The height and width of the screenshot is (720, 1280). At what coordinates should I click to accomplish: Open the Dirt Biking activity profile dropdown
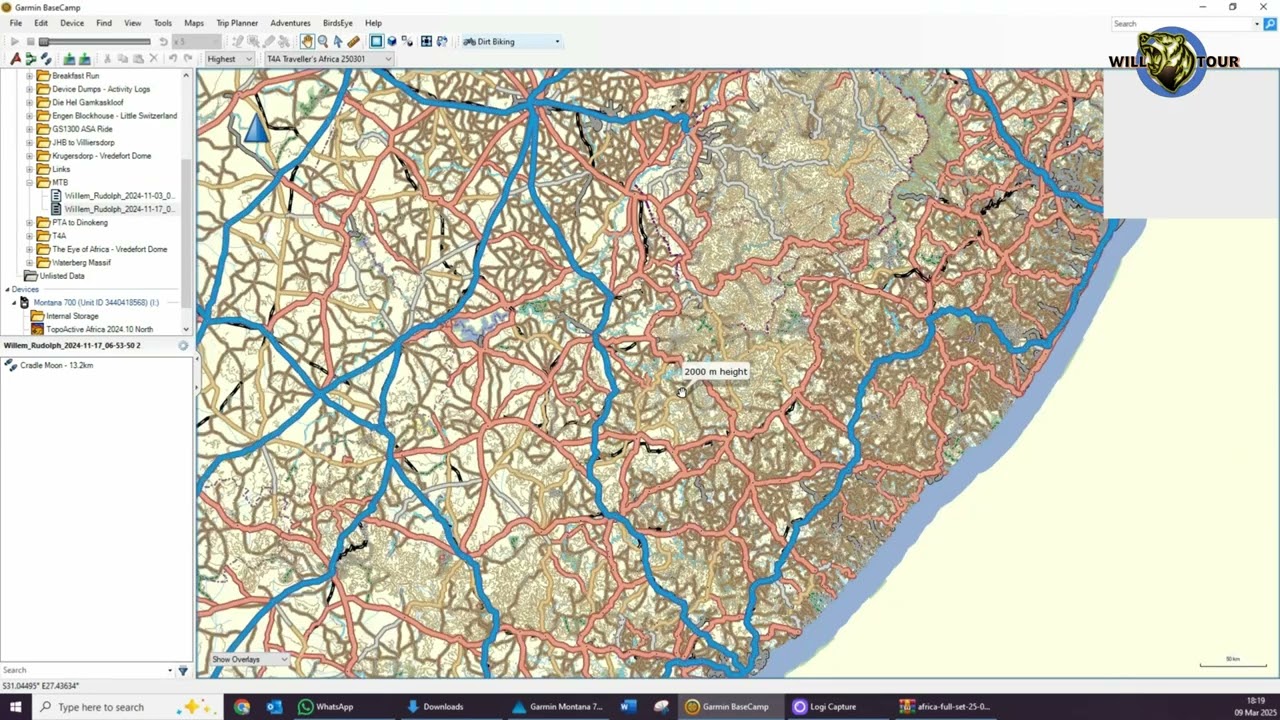[x=511, y=42]
